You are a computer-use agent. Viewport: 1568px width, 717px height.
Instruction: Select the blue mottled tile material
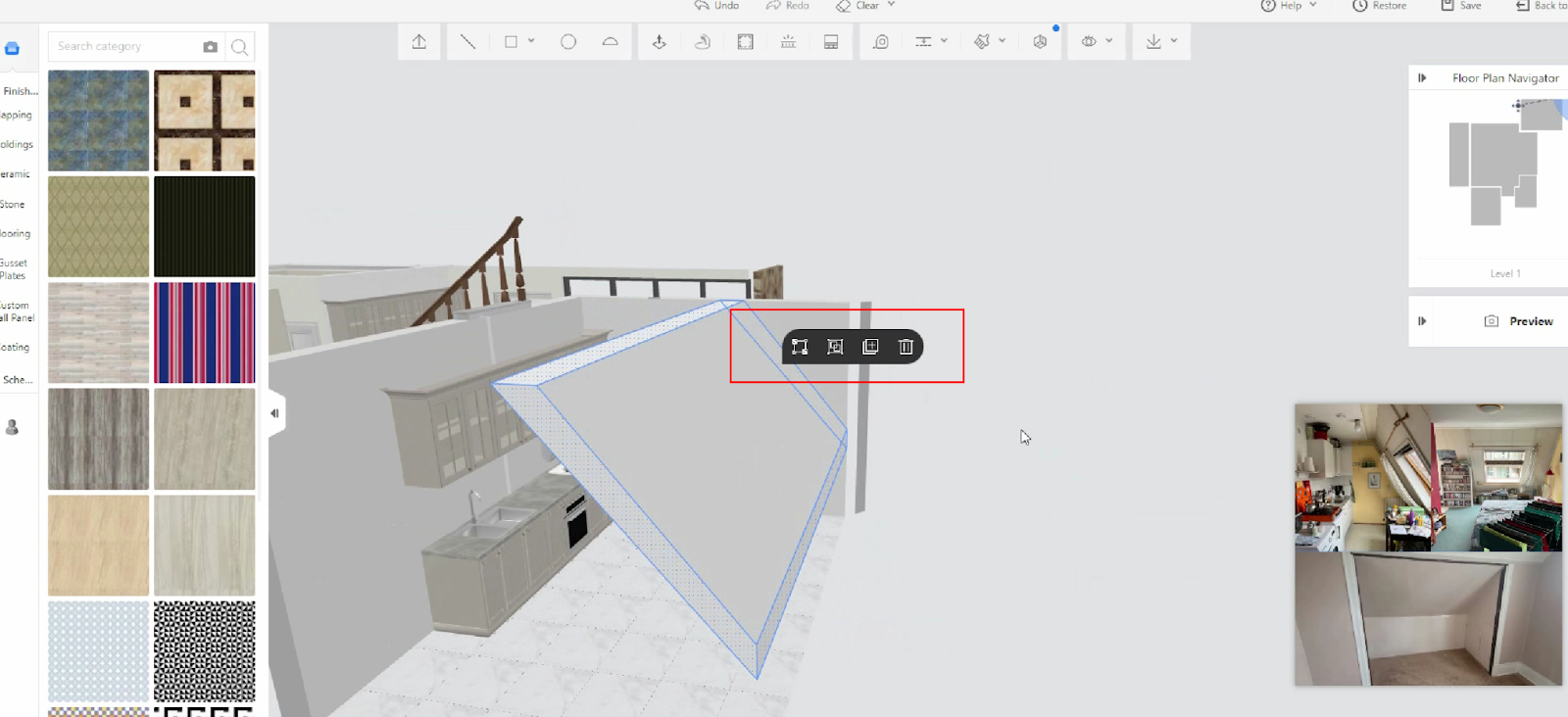coord(99,120)
